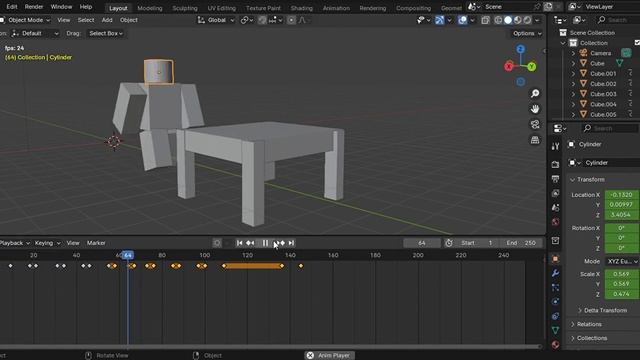This screenshot has height=360, width=640.
Task: Open the Object properties tab (orange square)
Action: click(x=555, y=259)
